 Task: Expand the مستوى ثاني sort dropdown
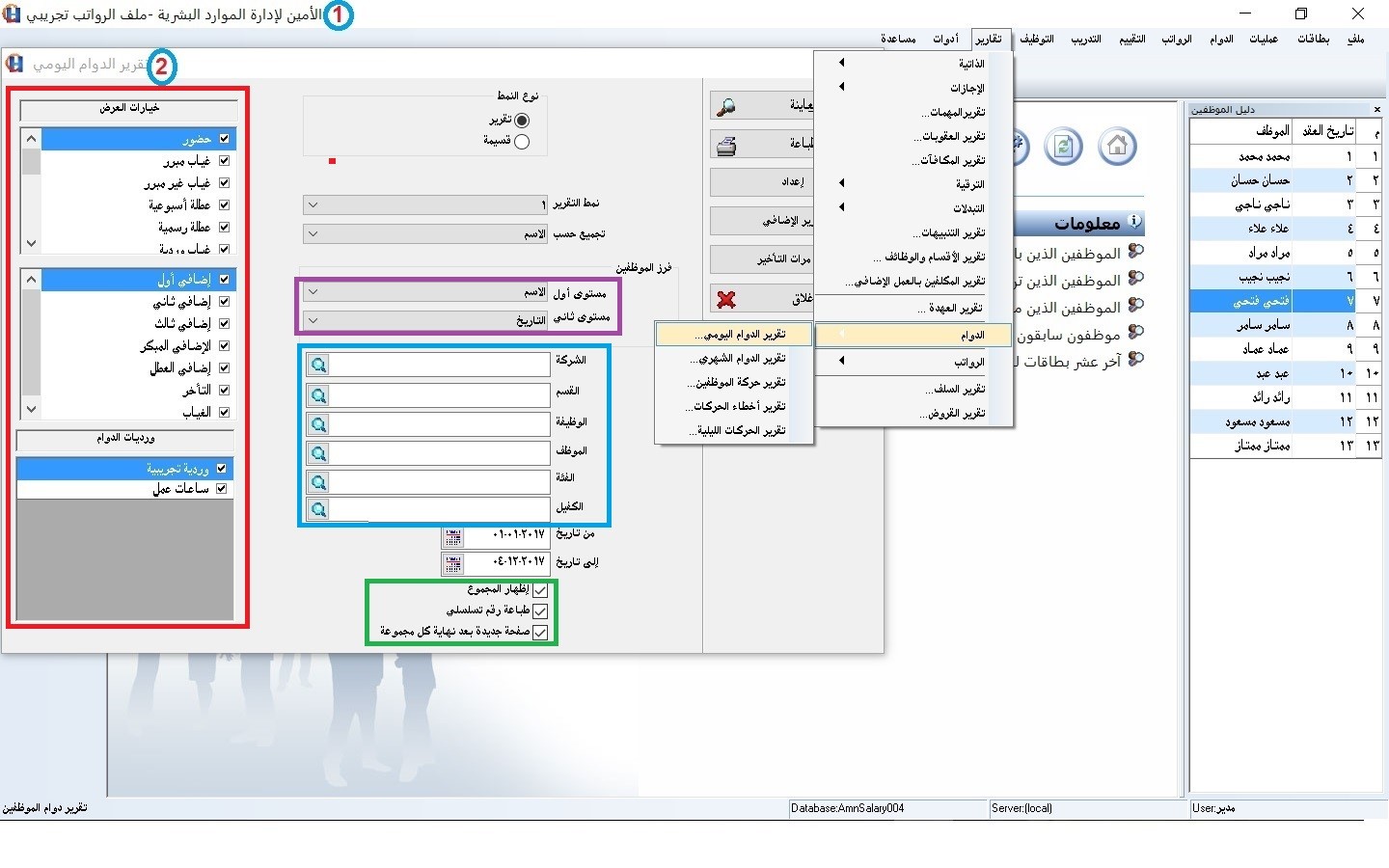pos(313,320)
